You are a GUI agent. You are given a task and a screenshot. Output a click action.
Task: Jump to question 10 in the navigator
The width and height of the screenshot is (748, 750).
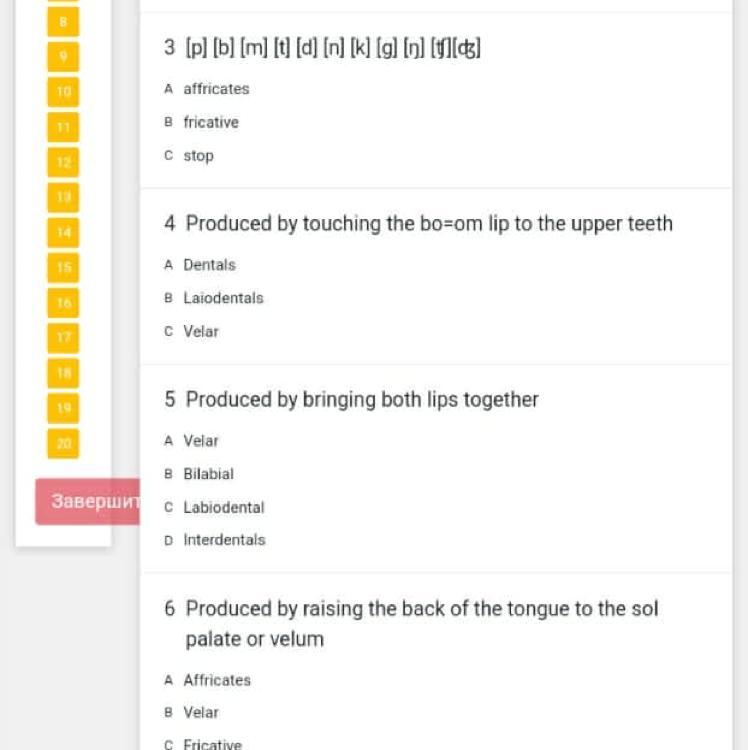pyautogui.click(x=63, y=91)
